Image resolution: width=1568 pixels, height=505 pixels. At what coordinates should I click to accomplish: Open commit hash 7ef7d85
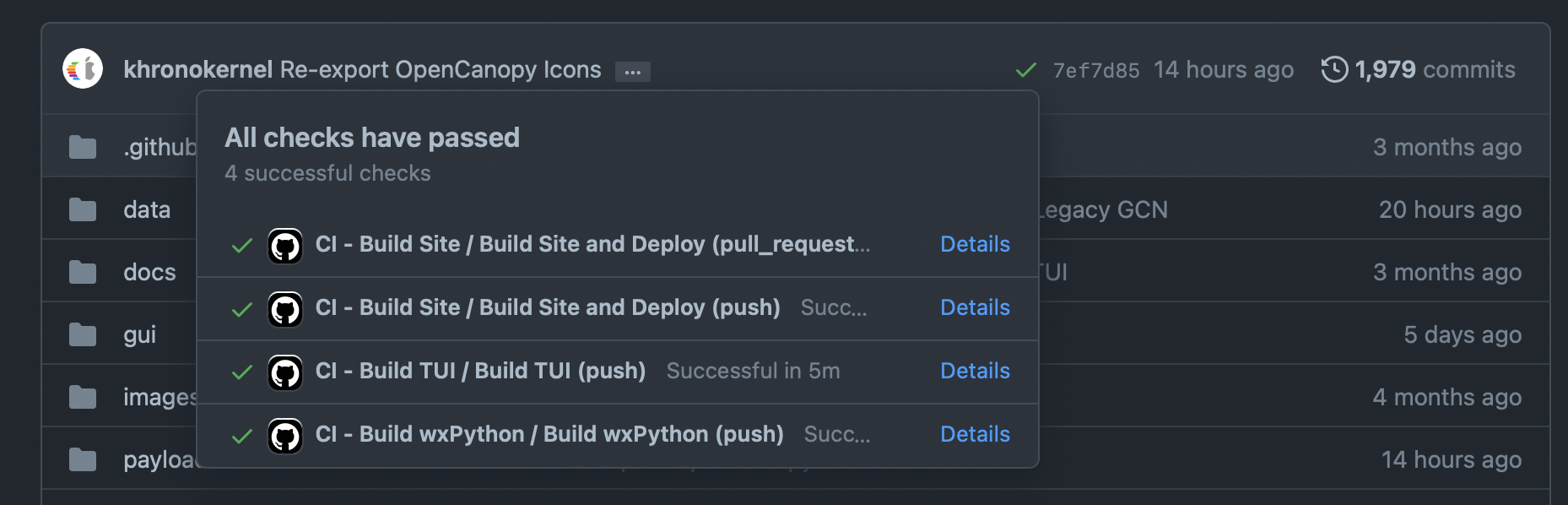click(1095, 70)
